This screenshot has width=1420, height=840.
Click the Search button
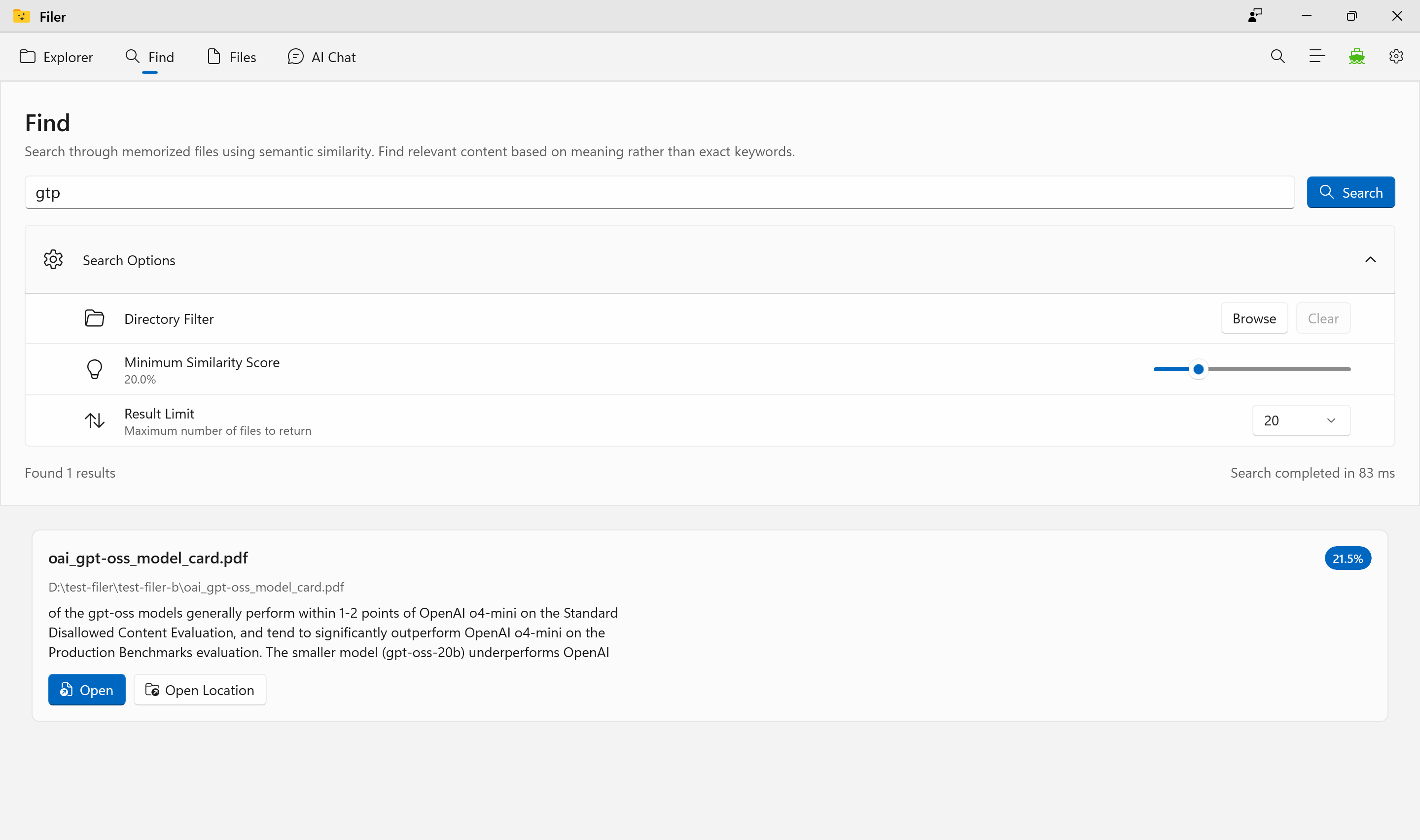(x=1350, y=192)
